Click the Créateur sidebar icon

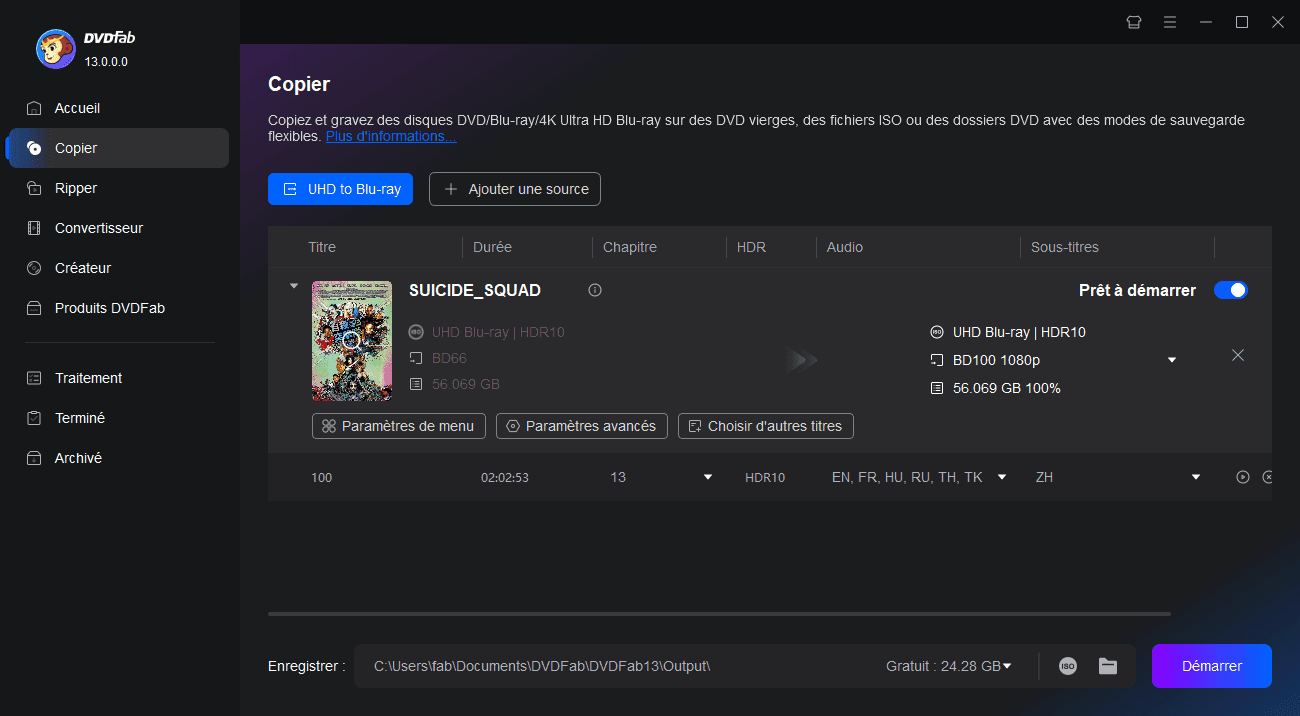pyautogui.click(x=34, y=268)
